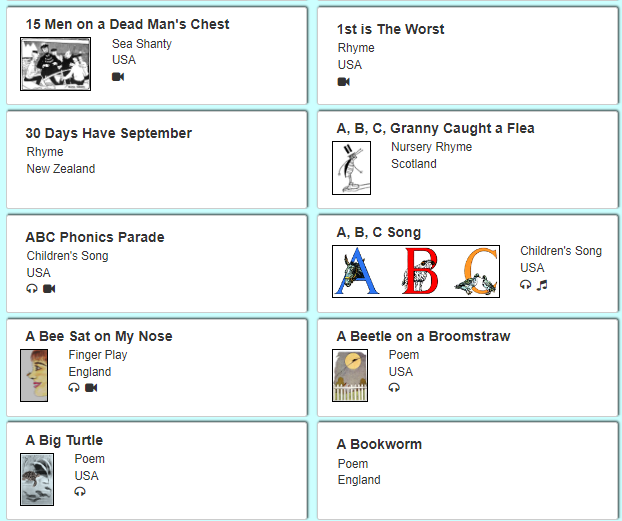Click video icon in ABC Phonics Parade card
Viewport: 622px width, 521px height.
pyautogui.click(x=49, y=289)
